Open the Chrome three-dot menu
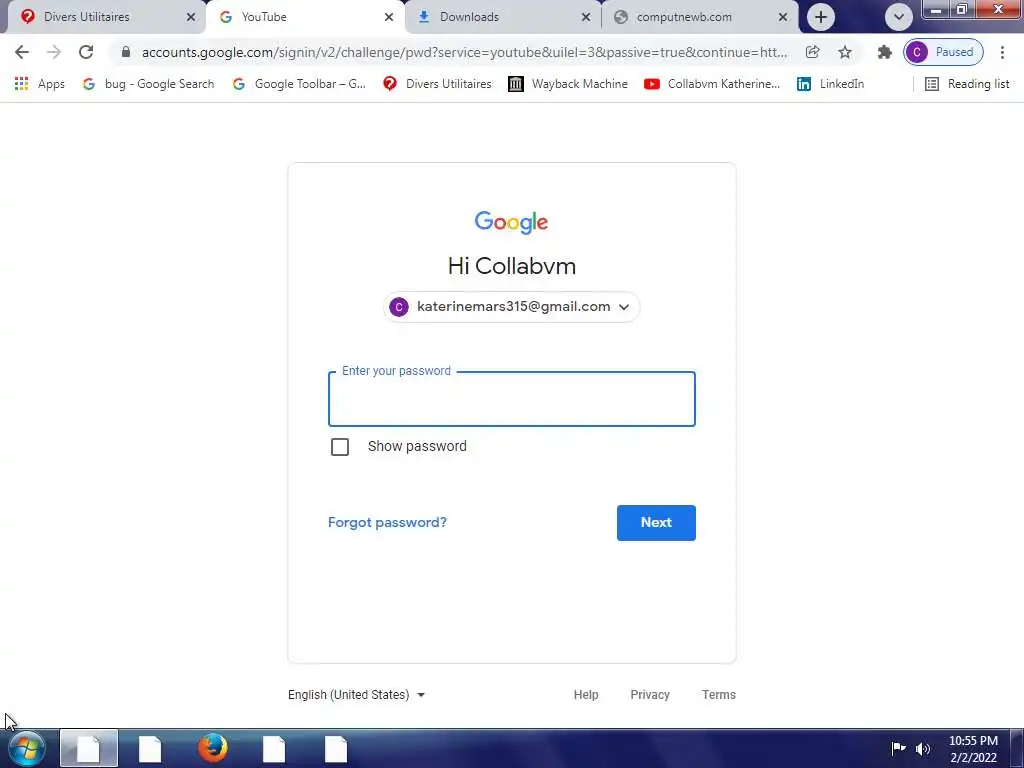 pos(1002,52)
